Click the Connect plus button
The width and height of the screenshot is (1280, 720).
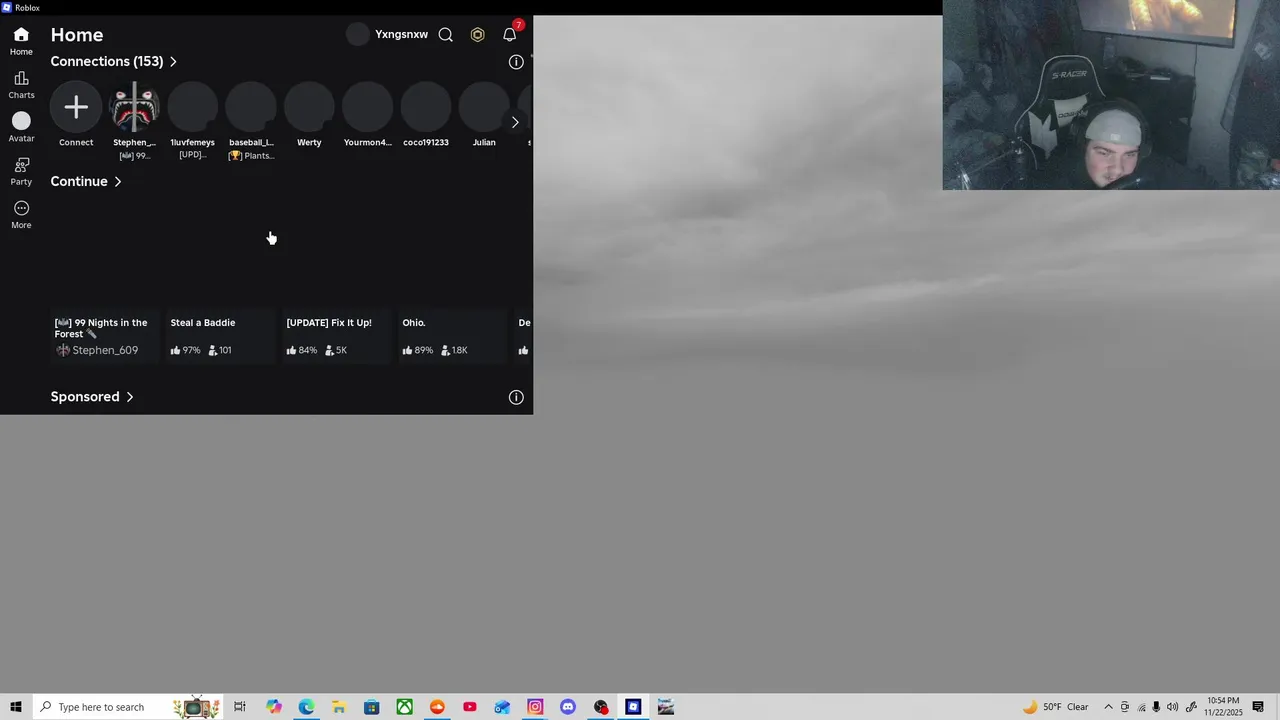(x=76, y=108)
